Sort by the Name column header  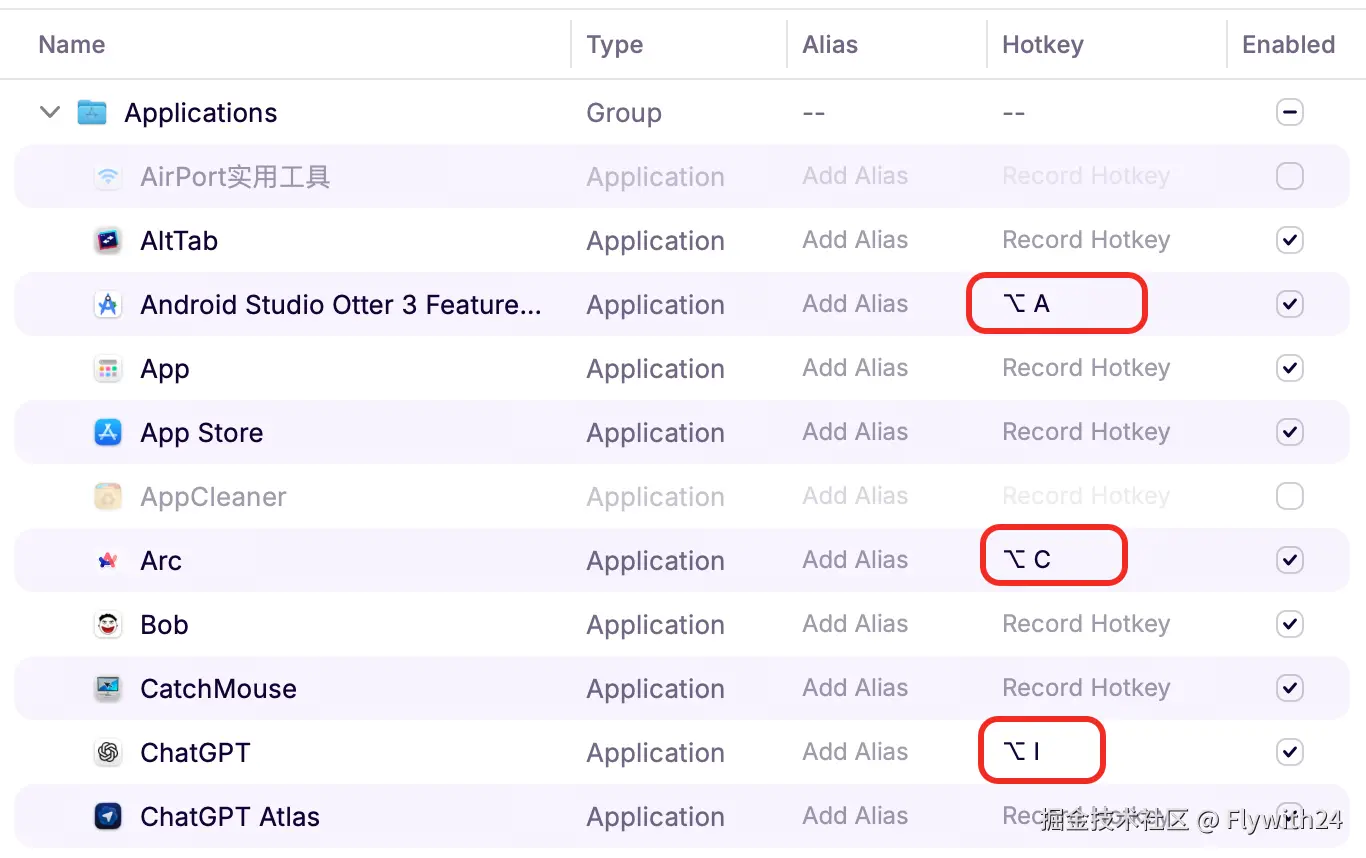[72, 45]
